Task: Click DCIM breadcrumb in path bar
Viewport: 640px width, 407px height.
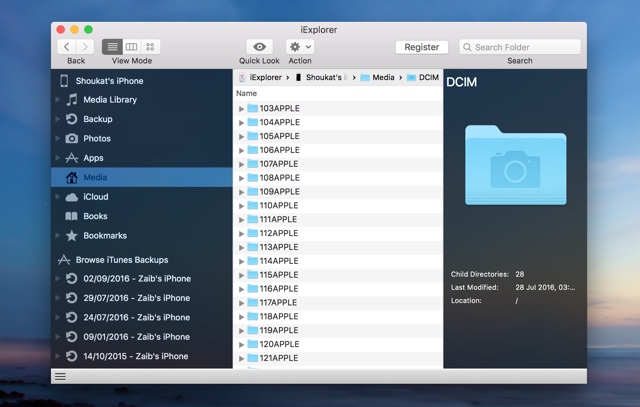Action: point(423,77)
